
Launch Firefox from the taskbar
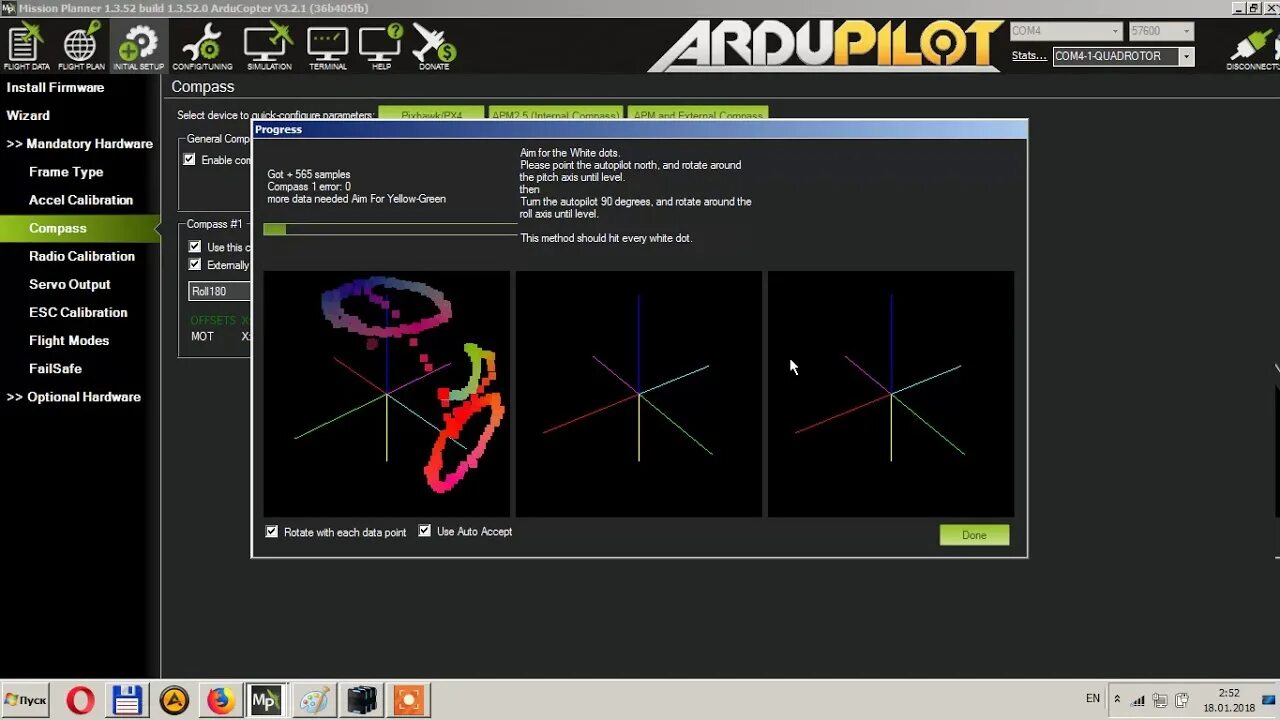[221, 700]
